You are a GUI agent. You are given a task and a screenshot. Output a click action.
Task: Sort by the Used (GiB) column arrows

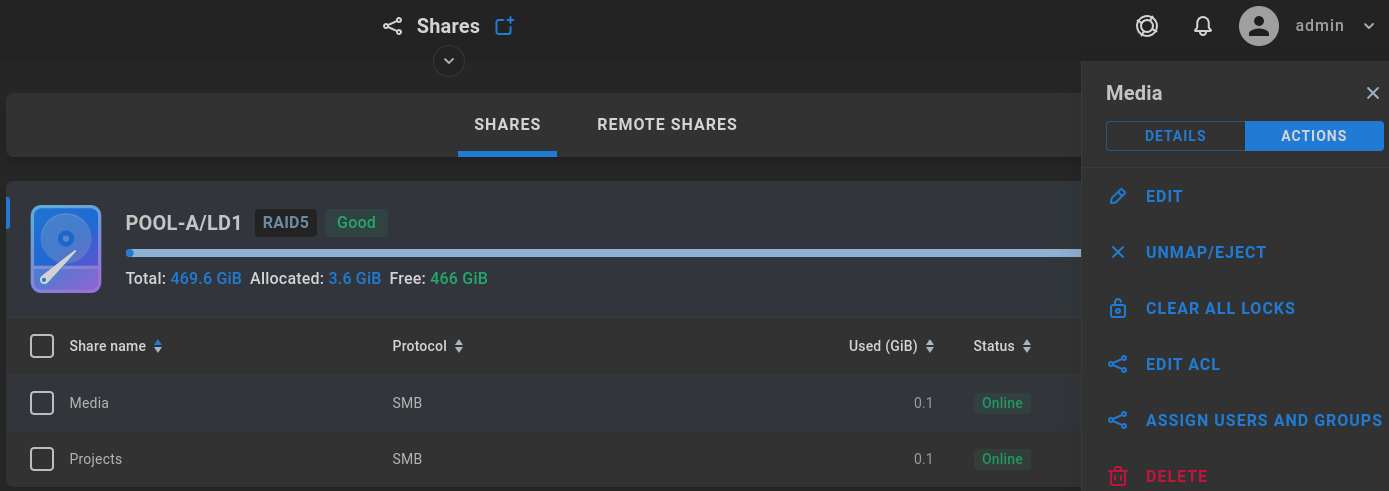pos(930,346)
